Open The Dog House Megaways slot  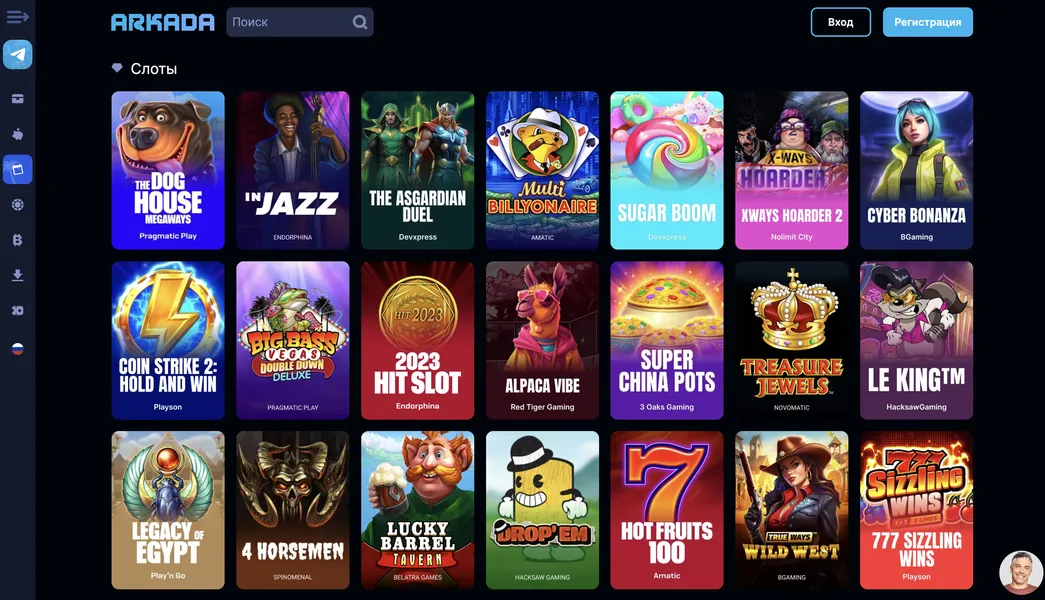pyautogui.click(x=168, y=170)
